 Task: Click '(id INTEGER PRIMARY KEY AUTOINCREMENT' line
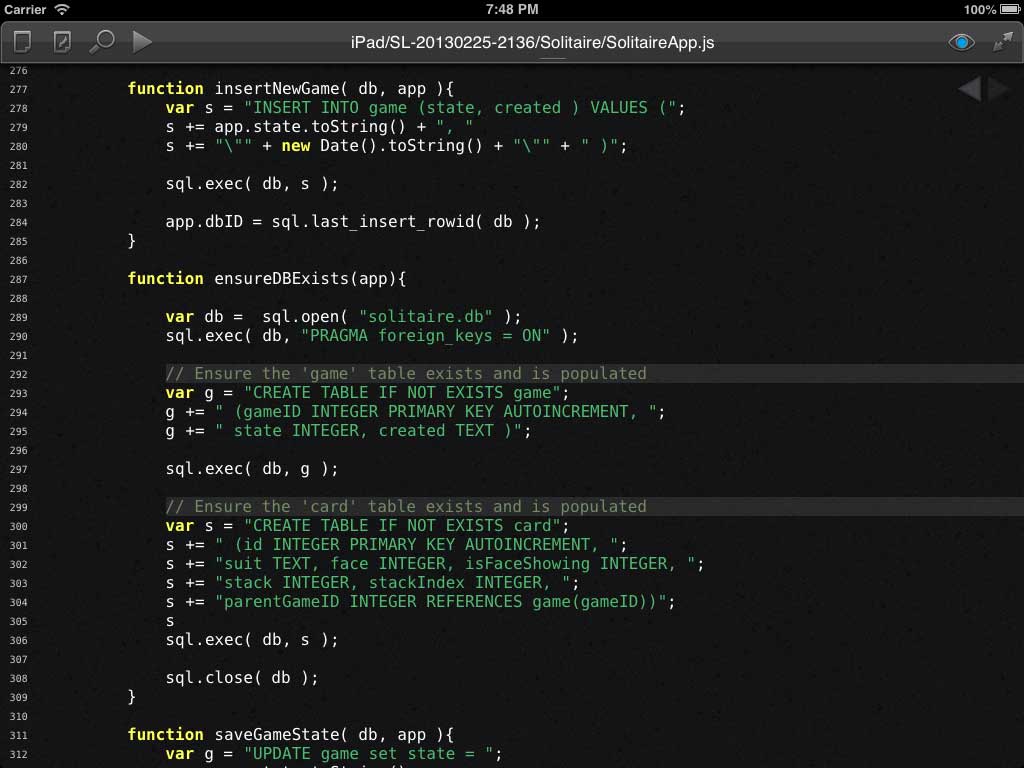tap(396, 545)
